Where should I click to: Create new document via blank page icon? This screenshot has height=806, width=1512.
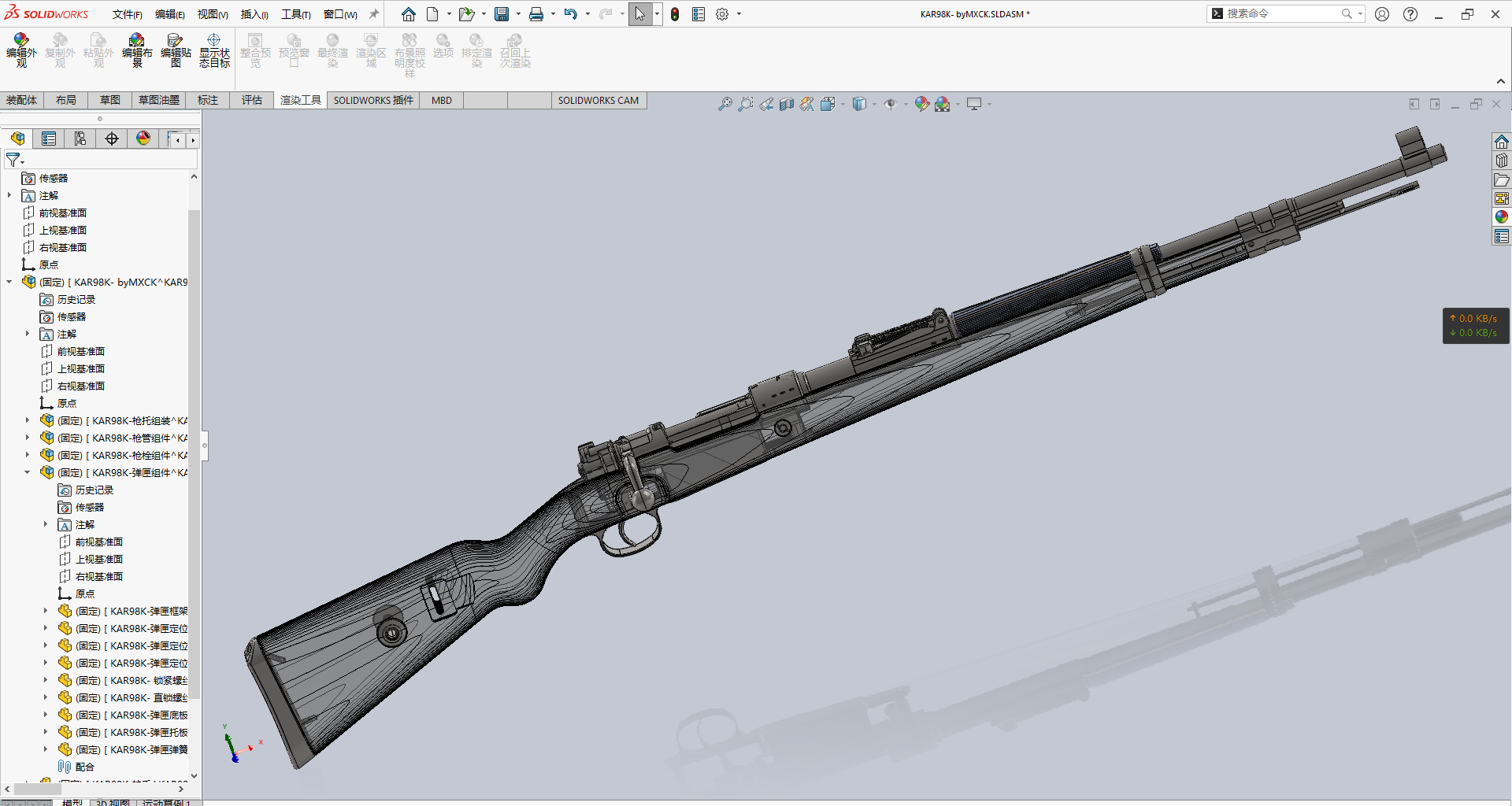click(433, 14)
